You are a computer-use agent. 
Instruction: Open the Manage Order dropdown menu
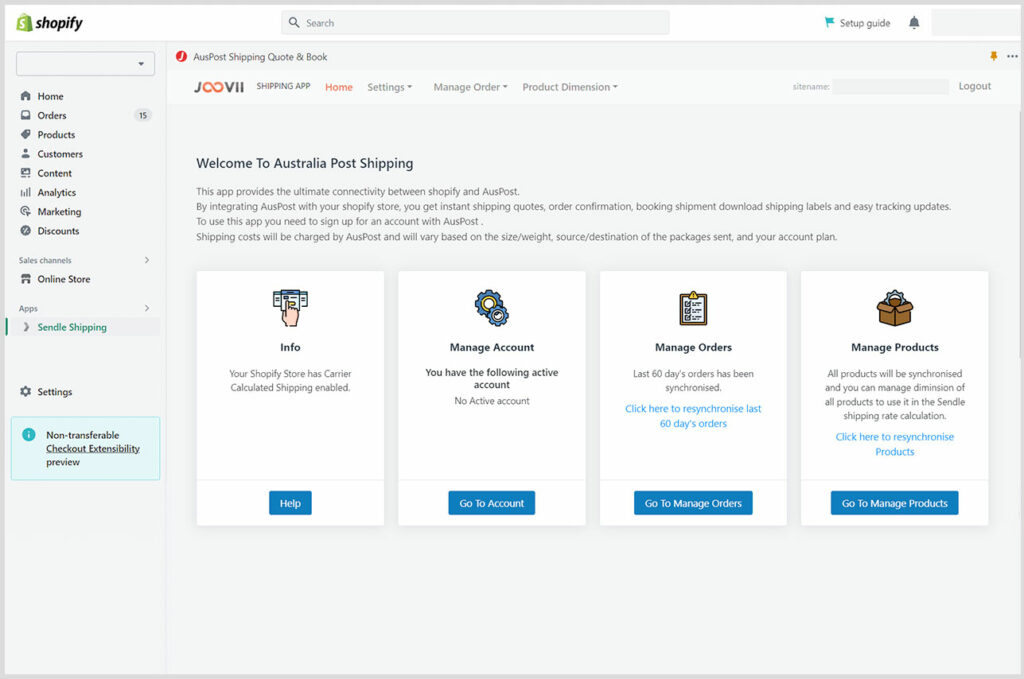(470, 87)
